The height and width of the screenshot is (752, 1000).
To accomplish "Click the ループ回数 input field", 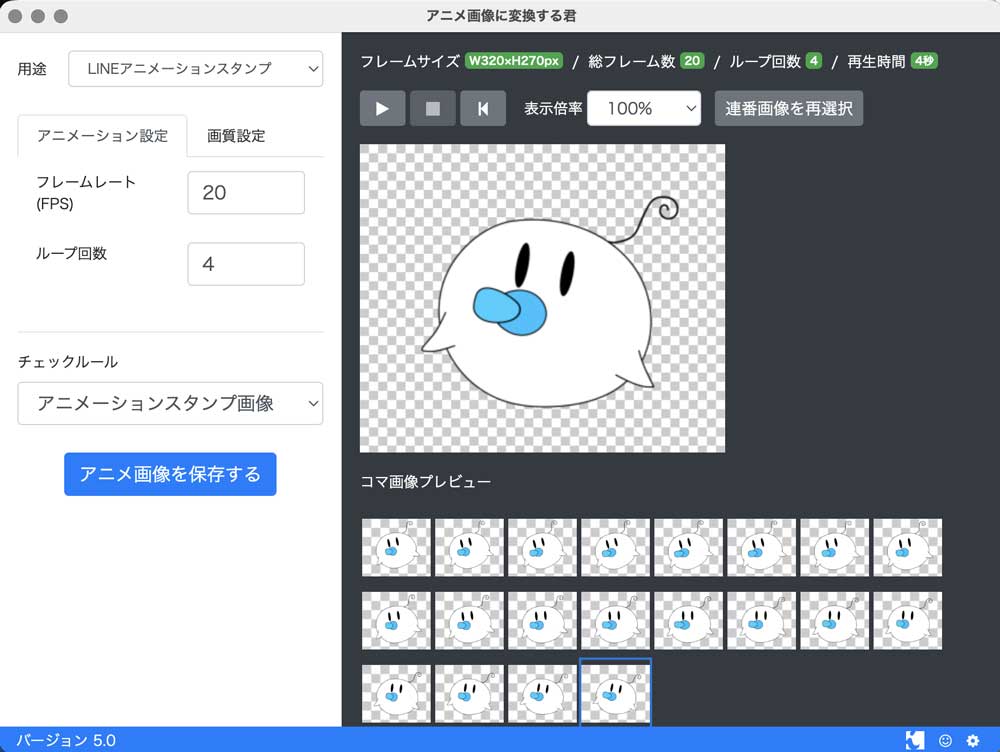I will click(x=245, y=263).
